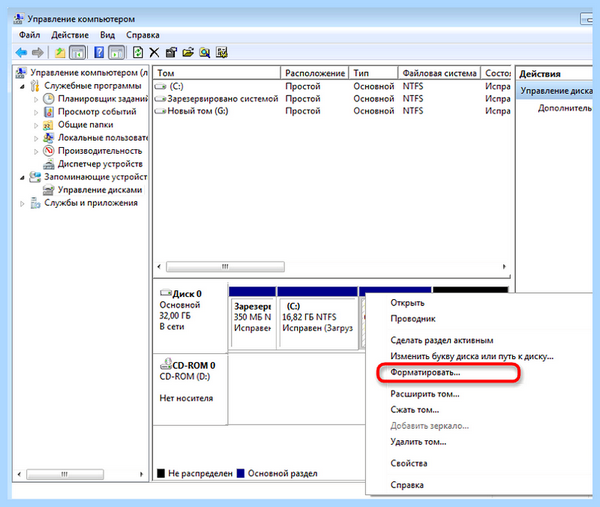
Task: Select Диспетчер устройств in tree
Action: point(100,164)
